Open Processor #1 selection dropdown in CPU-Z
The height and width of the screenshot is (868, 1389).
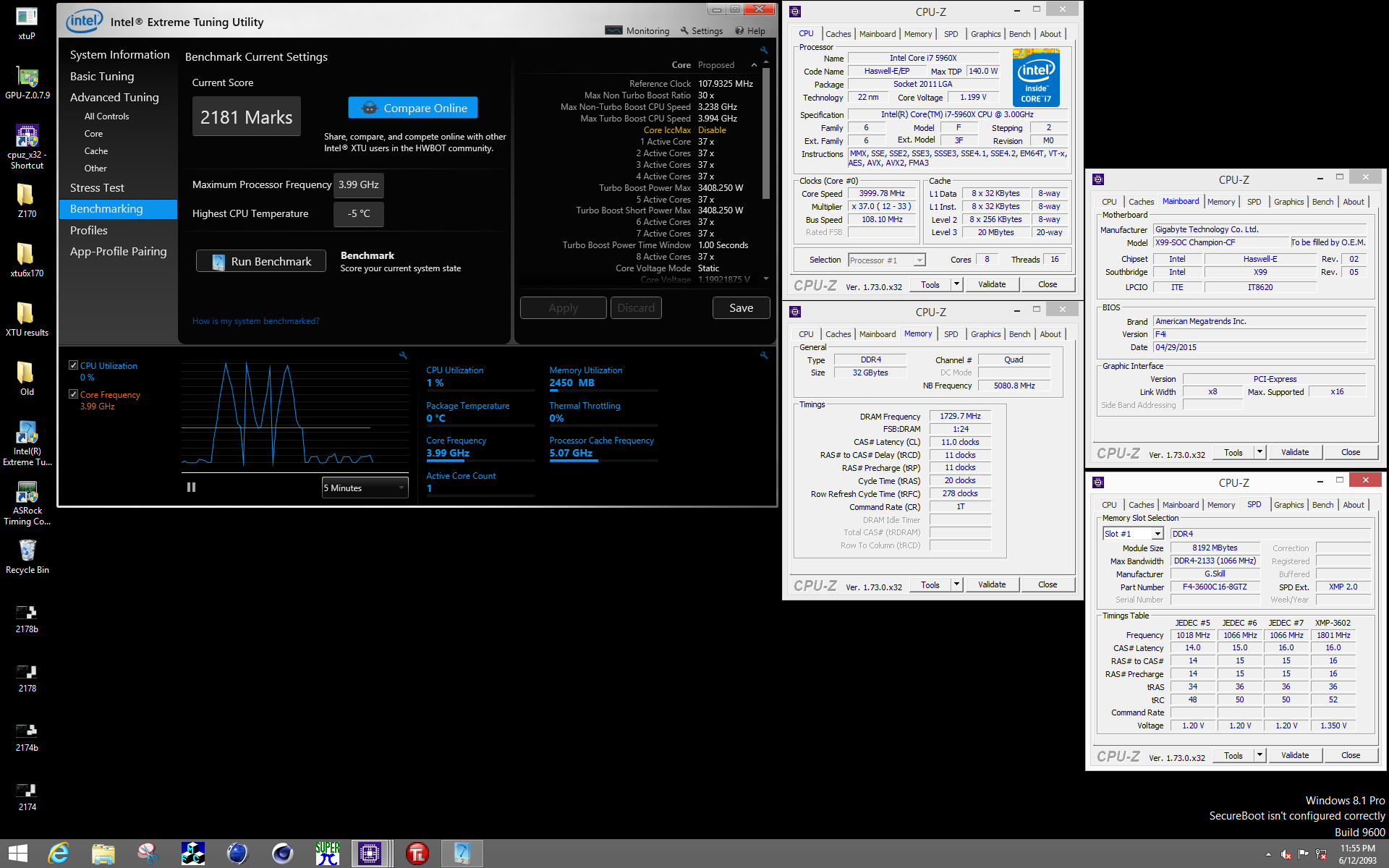pyautogui.click(x=887, y=260)
